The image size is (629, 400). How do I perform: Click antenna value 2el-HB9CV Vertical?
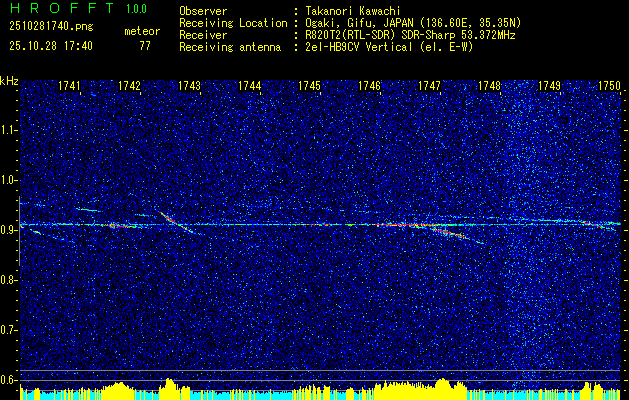[x=389, y=47]
